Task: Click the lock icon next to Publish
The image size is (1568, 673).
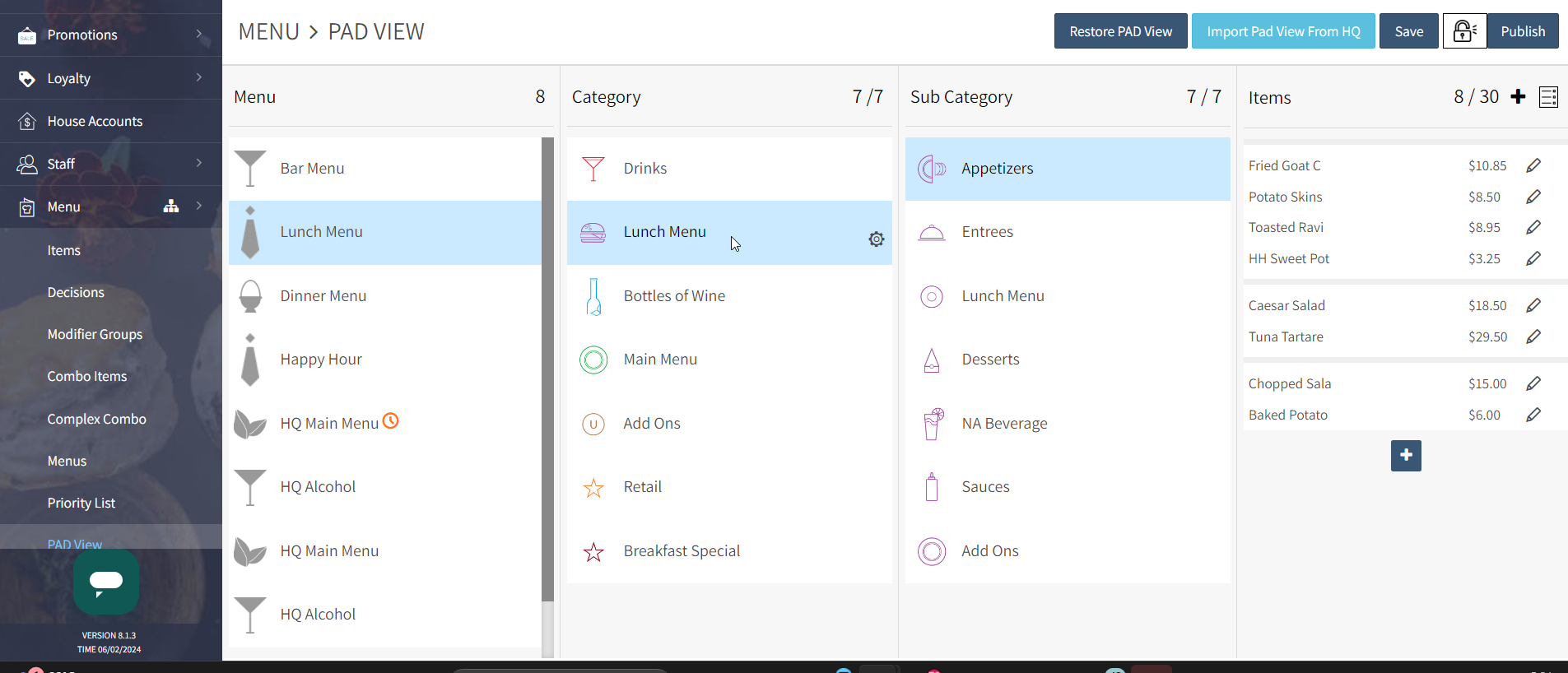Action: [x=1464, y=31]
